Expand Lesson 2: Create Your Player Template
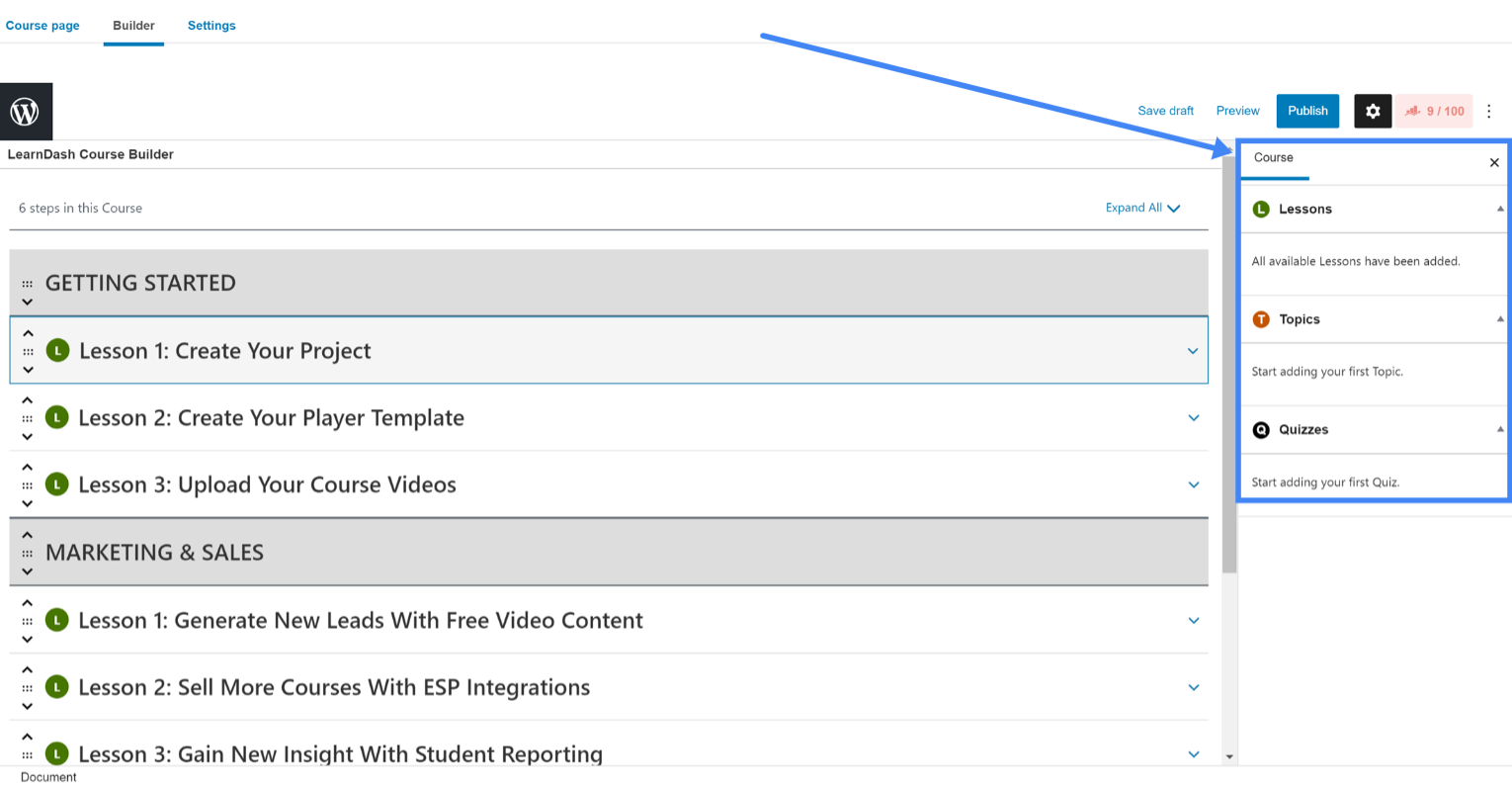Screen dimensions: 1512x788 [1193, 418]
